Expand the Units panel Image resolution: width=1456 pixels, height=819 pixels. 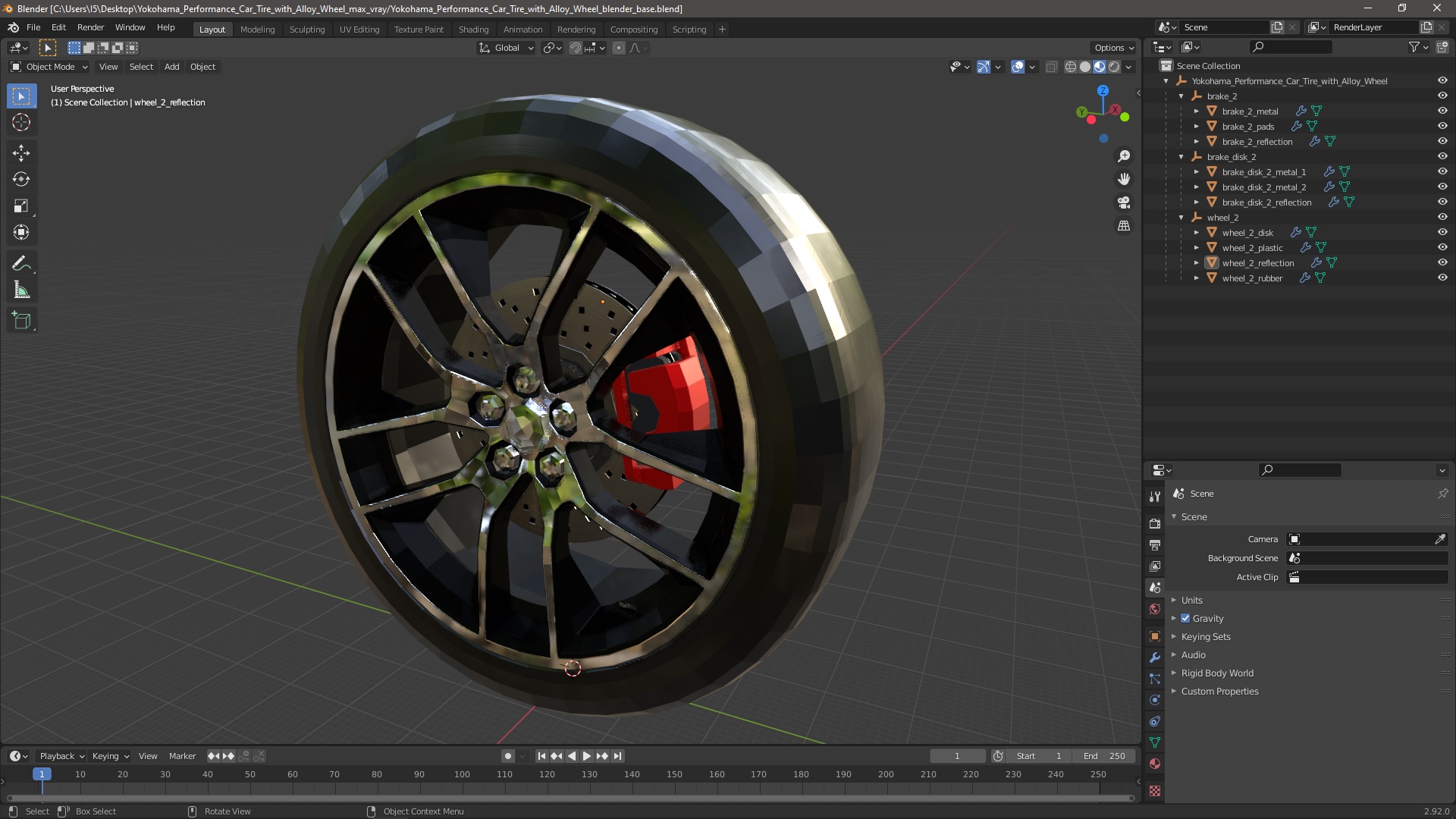pos(1191,600)
